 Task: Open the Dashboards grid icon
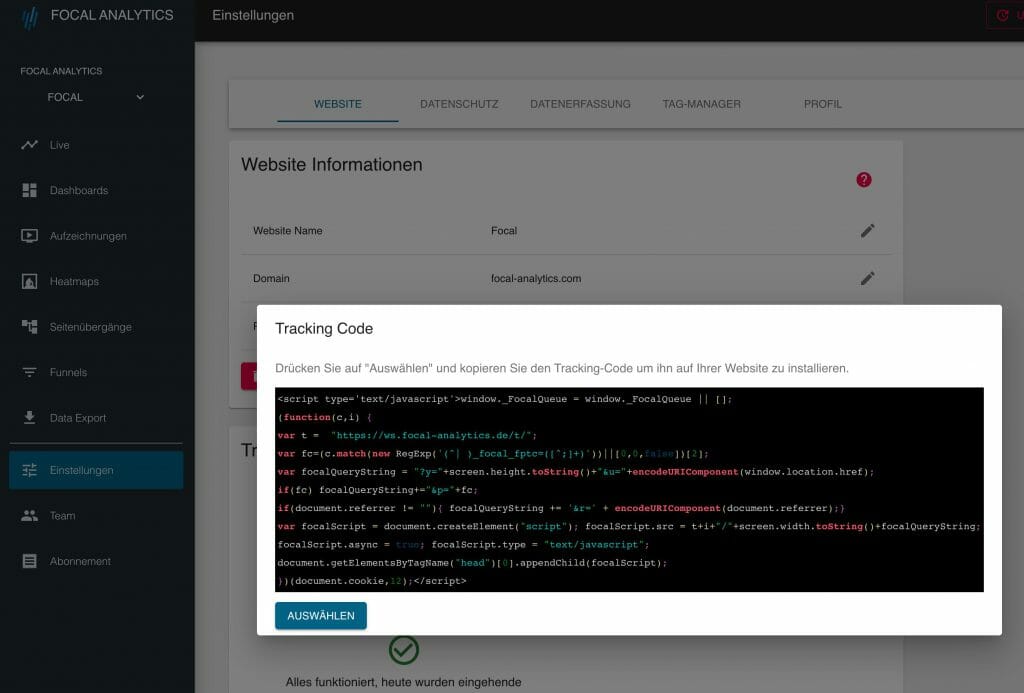pos(29,190)
